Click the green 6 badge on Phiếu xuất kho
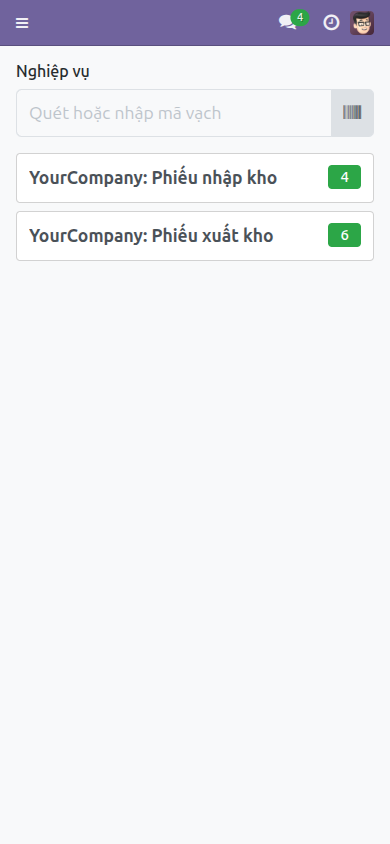 coord(344,235)
